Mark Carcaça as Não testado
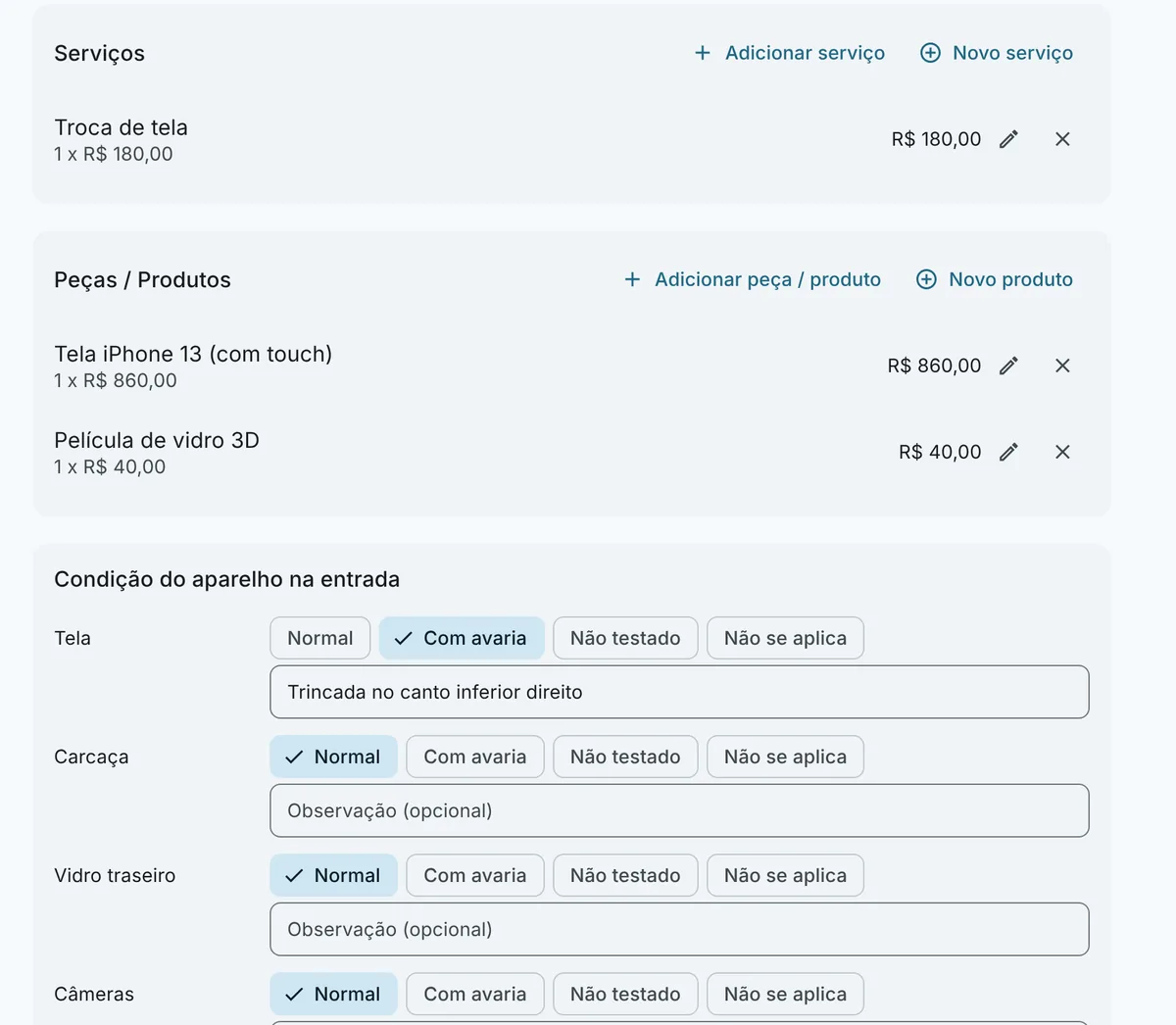This screenshot has width=1176, height=1025. point(625,757)
